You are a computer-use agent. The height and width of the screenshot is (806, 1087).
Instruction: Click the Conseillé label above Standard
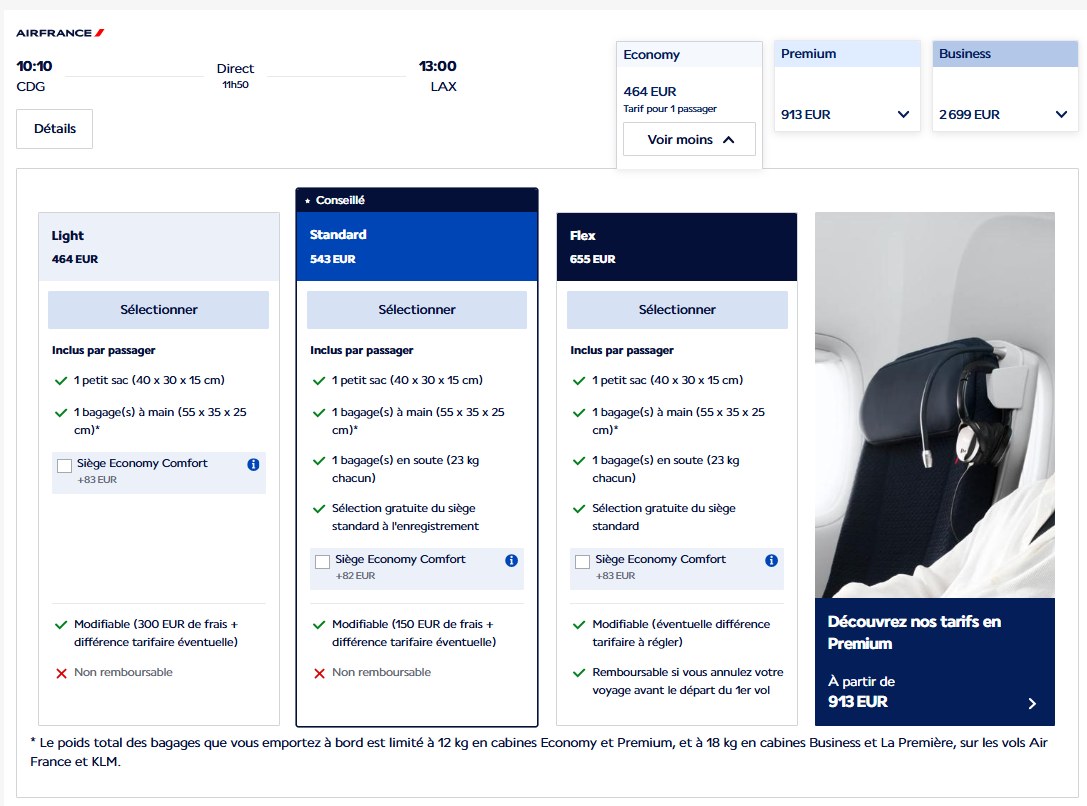pyautogui.click(x=340, y=200)
